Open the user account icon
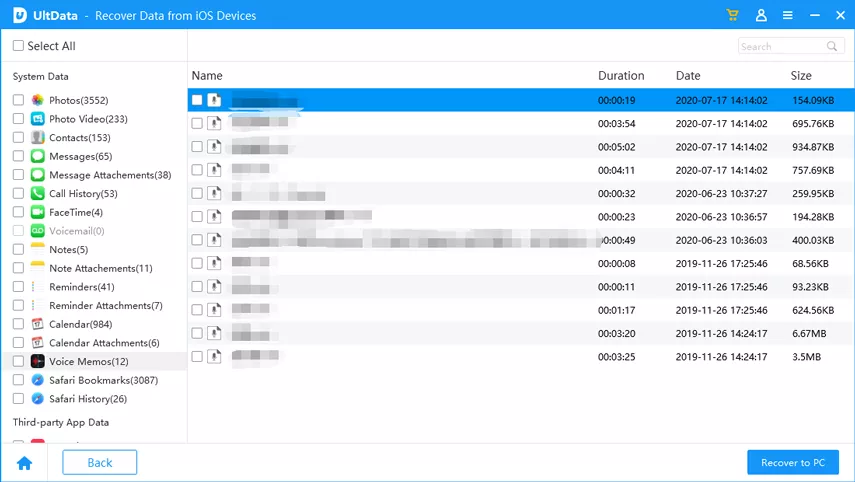Screen dimensions: 855x482 click(761, 15)
